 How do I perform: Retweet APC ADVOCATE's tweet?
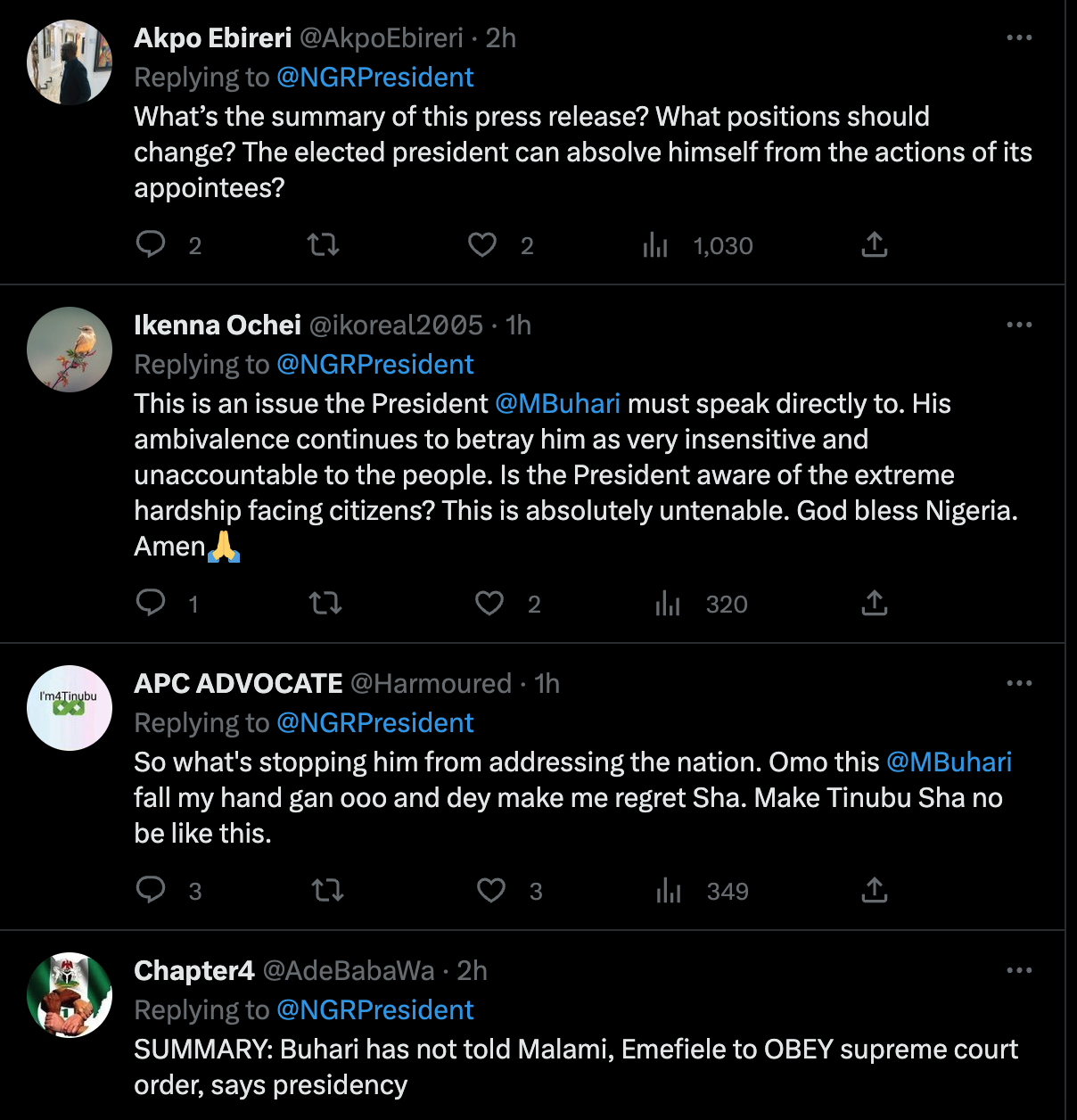tap(327, 890)
